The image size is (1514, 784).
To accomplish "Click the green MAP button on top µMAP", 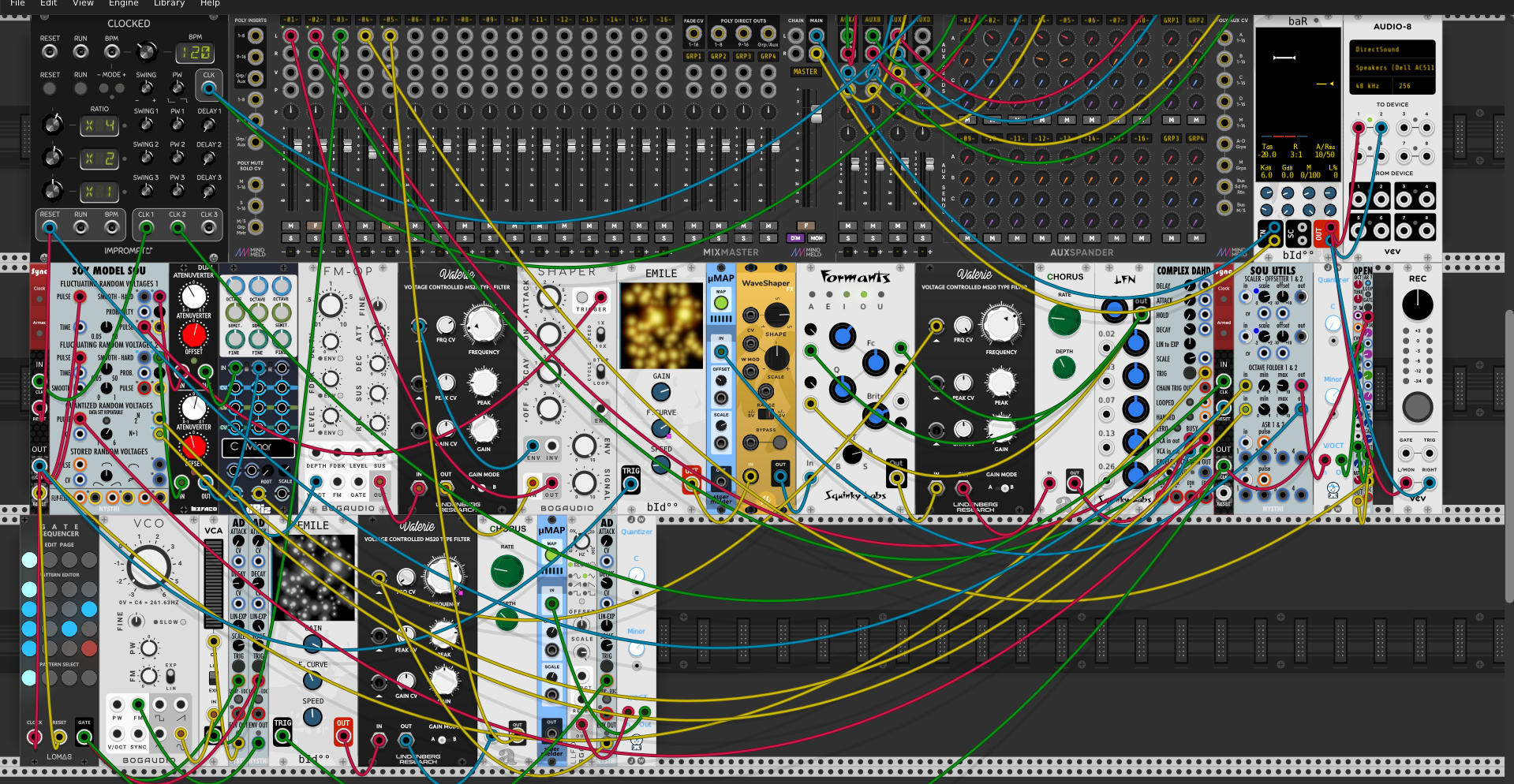I will point(720,303).
